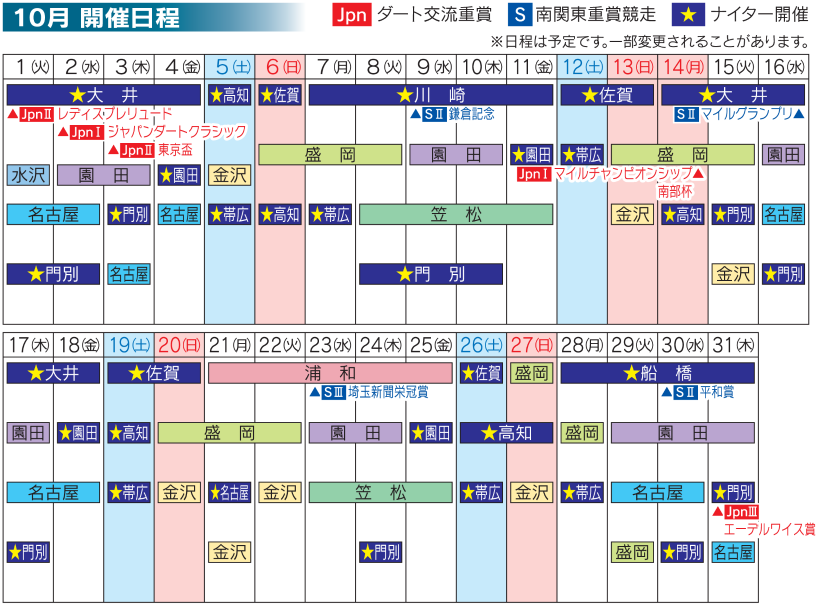Click the 笠松 bar for October 8–11

point(455,215)
